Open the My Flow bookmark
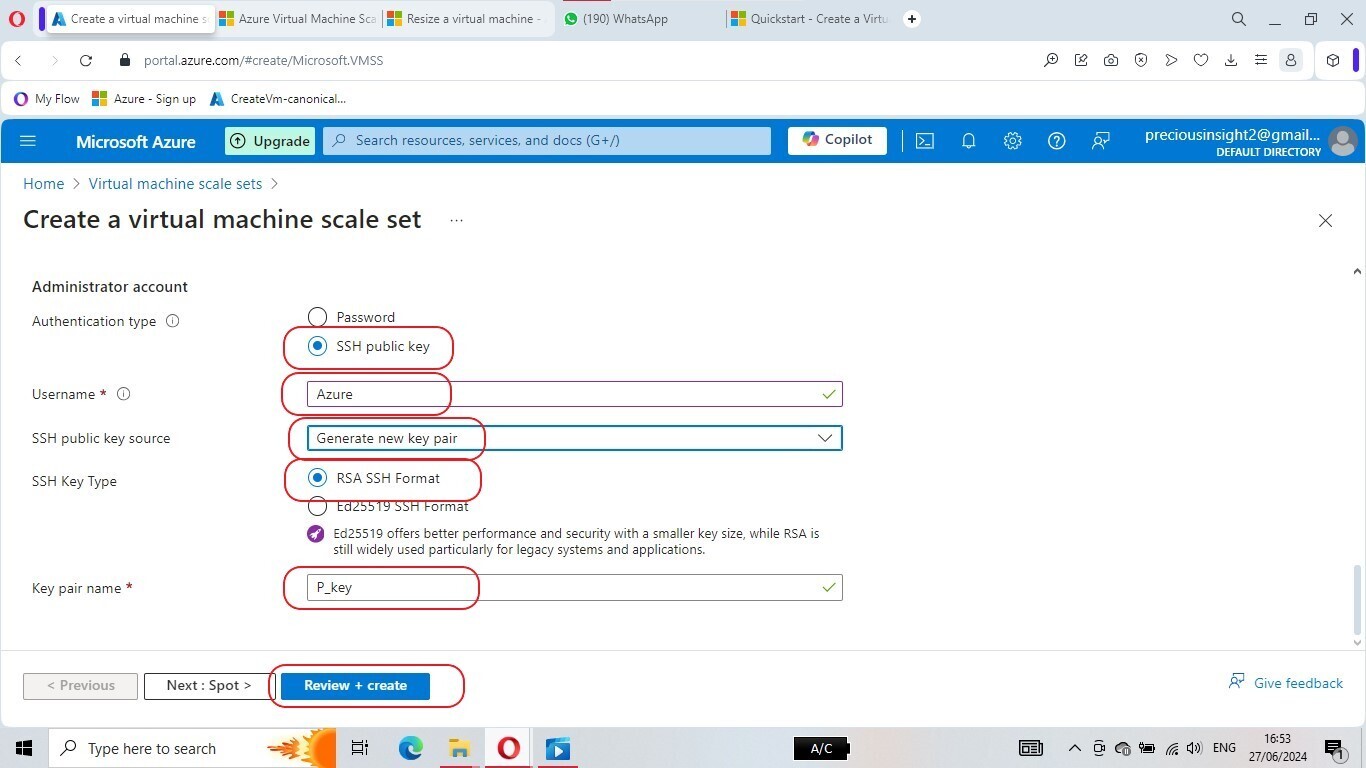The width and height of the screenshot is (1366, 768). (47, 99)
